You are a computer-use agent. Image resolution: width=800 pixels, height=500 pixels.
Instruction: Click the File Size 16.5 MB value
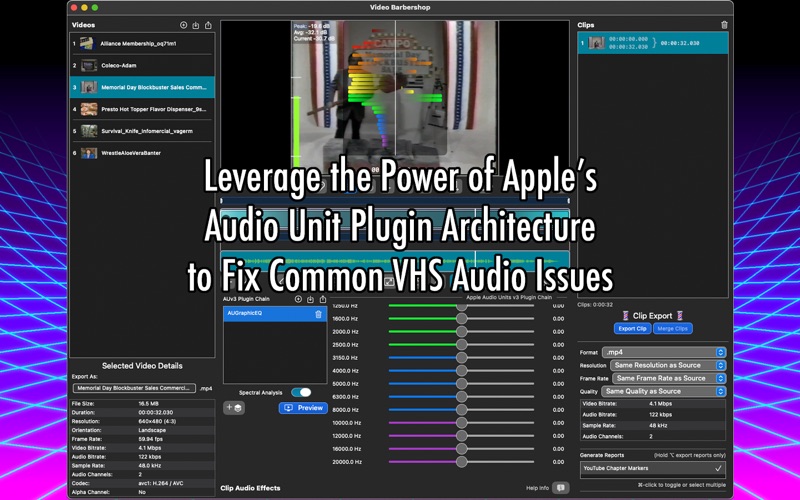148,404
